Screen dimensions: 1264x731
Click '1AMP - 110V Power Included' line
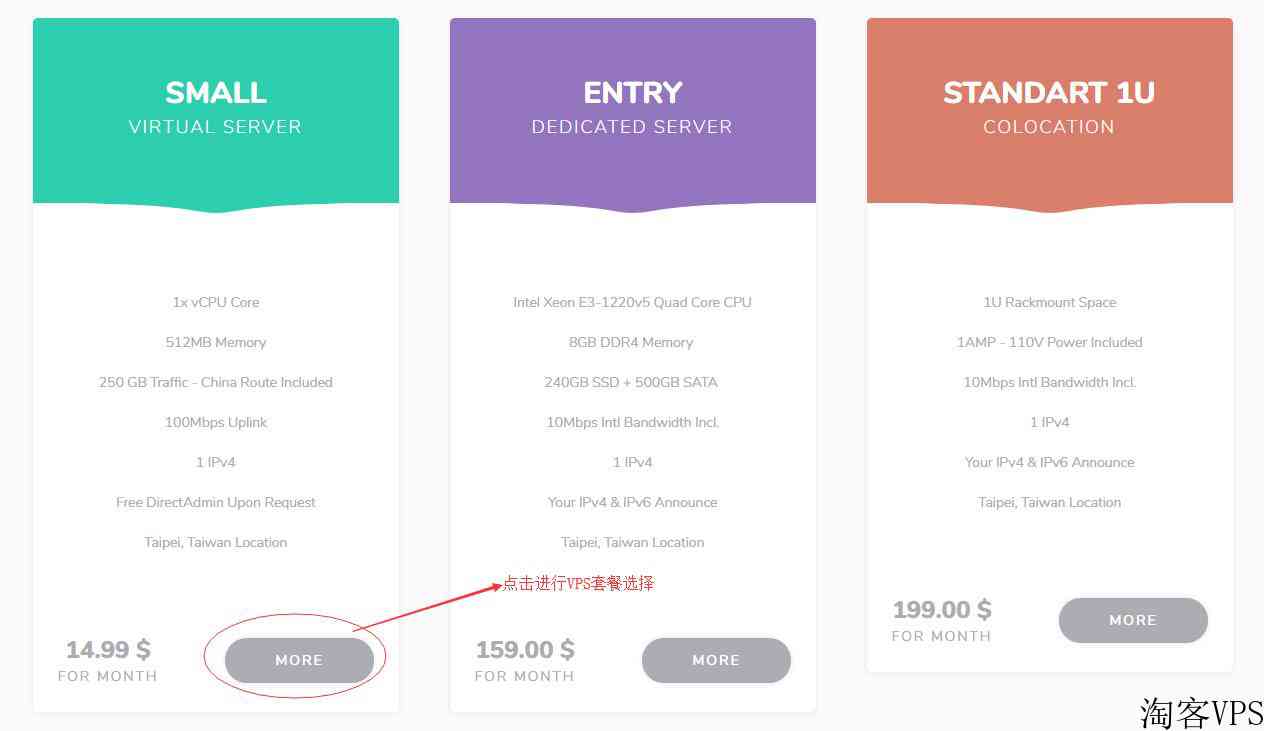pos(1050,342)
